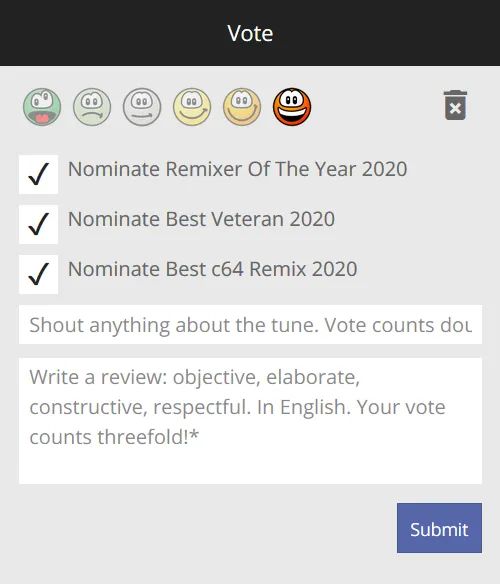Disable the Nominate Best c64 Remix 2020 checkbox
The image size is (500, 584).
[38, 274]
